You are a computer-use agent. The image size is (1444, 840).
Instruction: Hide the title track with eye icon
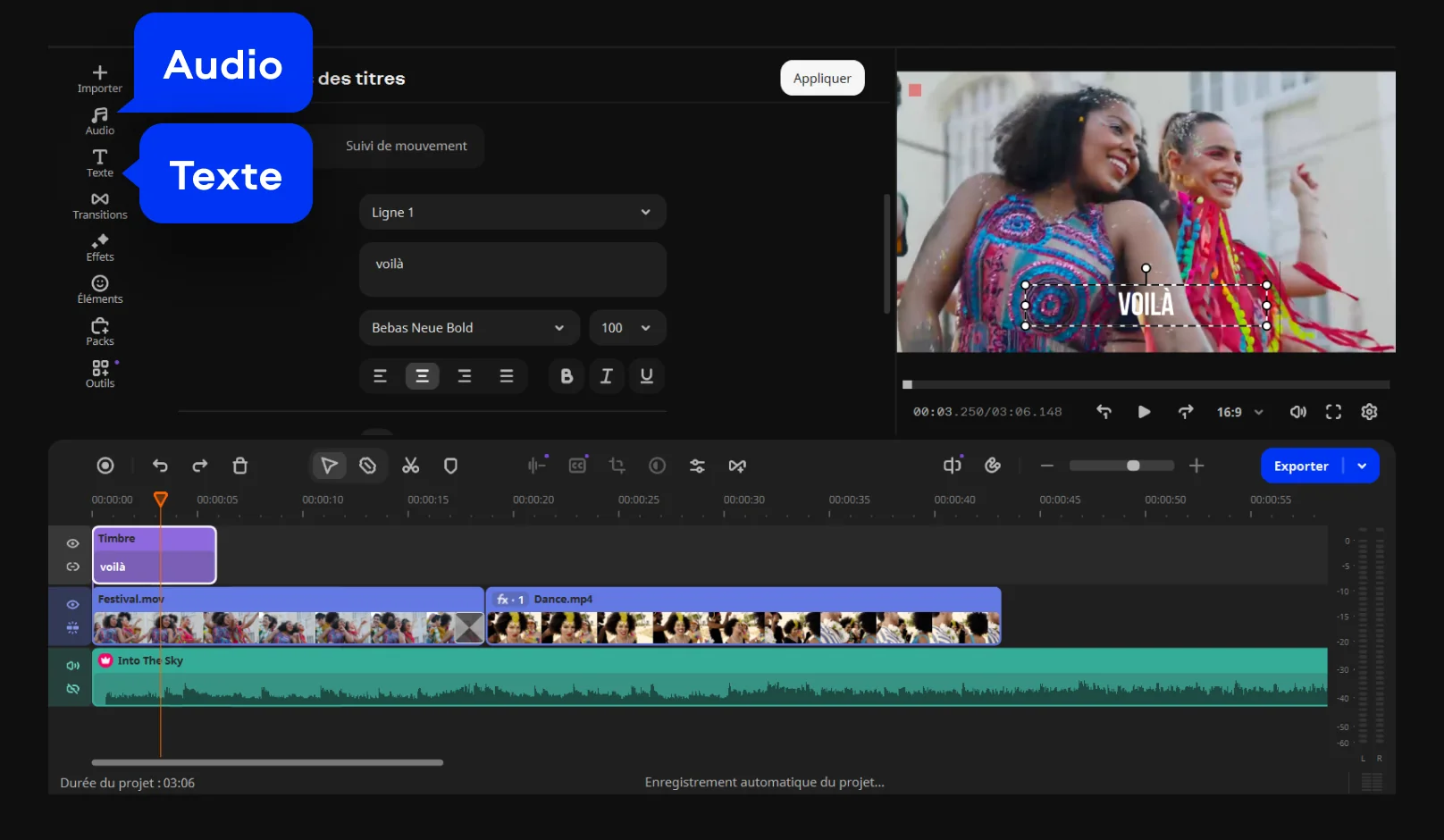tap(73, 543)
